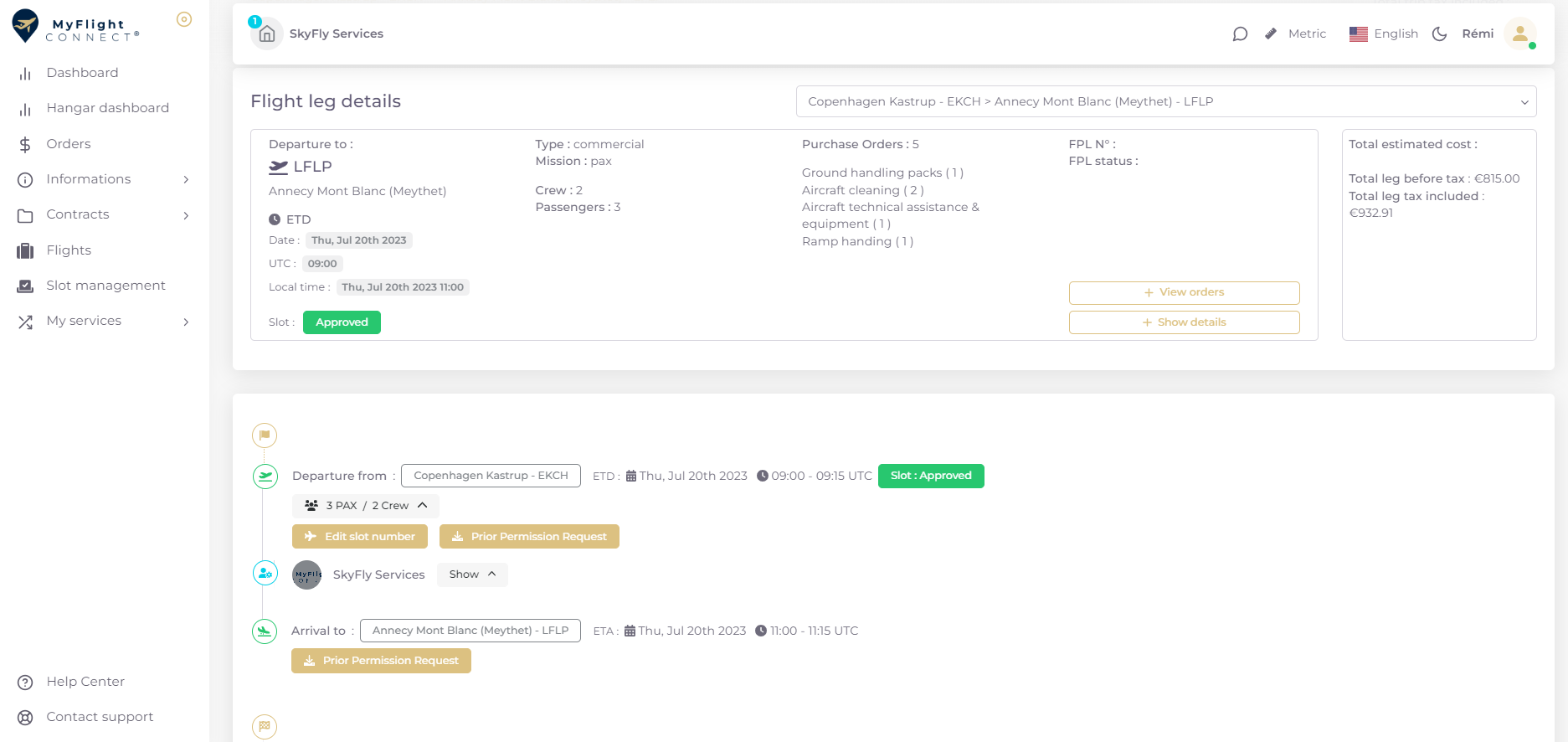Open language selector showing English
This screenshot has height=742, width=1568.
1383,34
